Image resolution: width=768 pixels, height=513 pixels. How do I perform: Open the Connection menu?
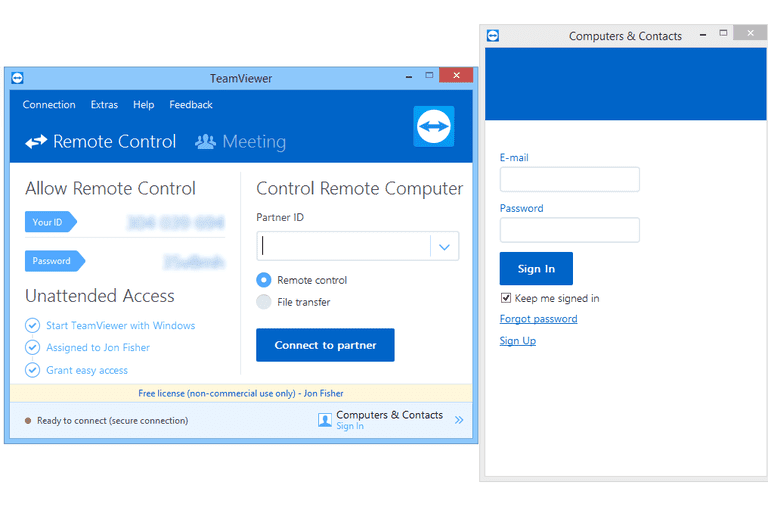pos(49,105)
